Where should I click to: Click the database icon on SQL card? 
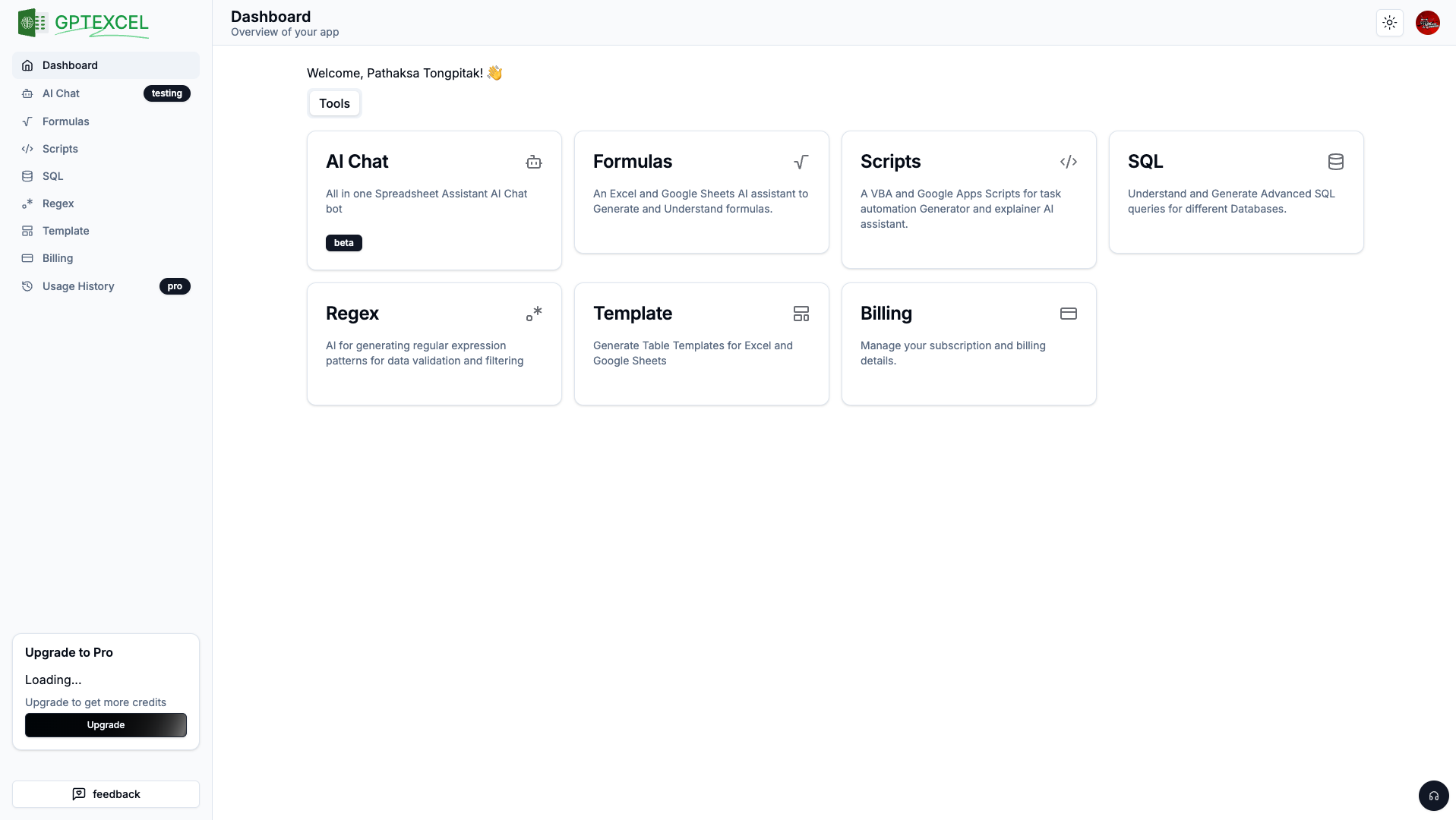1335,162
